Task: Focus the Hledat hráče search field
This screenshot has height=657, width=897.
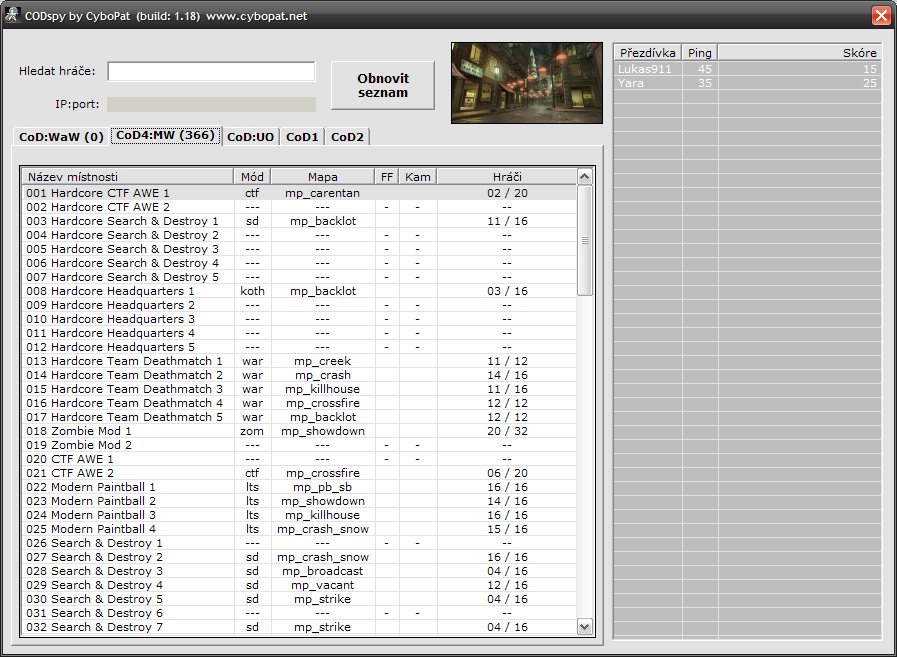Action: [211, 72]
